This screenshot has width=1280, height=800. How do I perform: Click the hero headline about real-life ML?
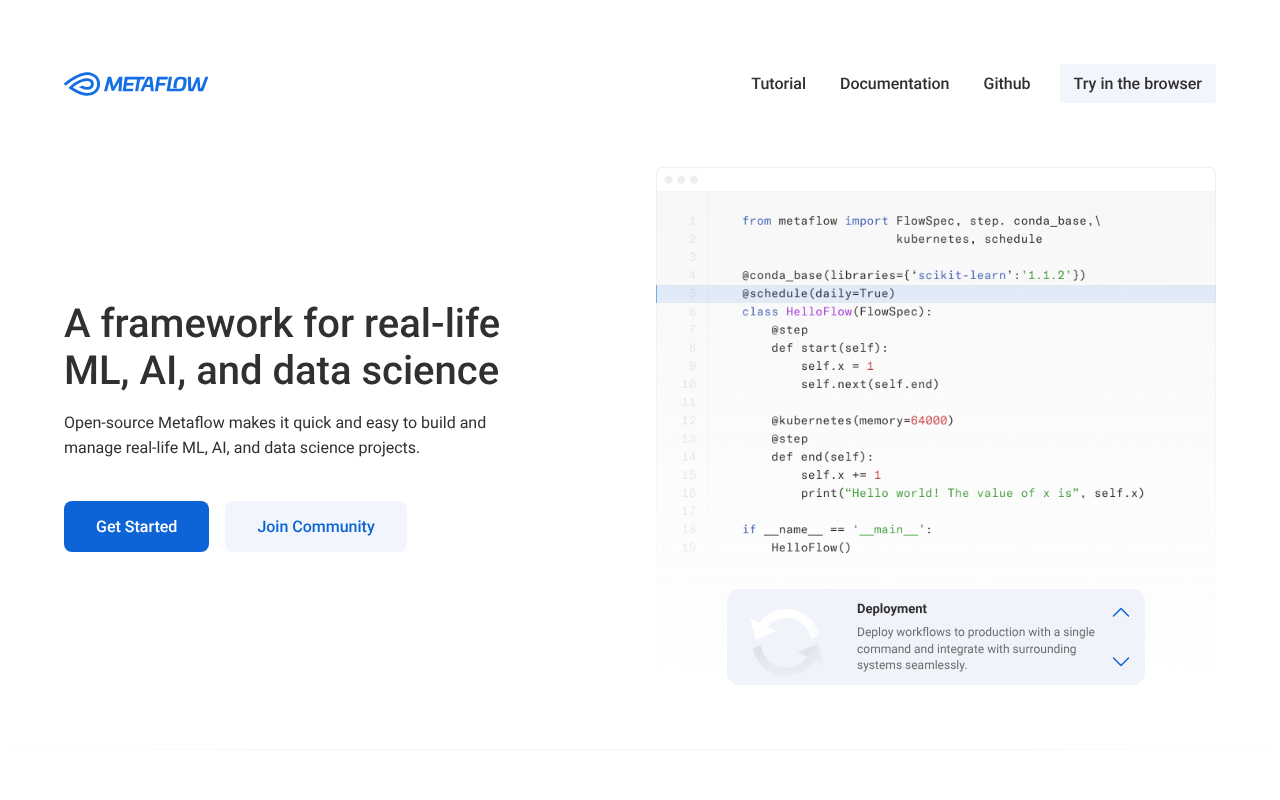[281, 347]
